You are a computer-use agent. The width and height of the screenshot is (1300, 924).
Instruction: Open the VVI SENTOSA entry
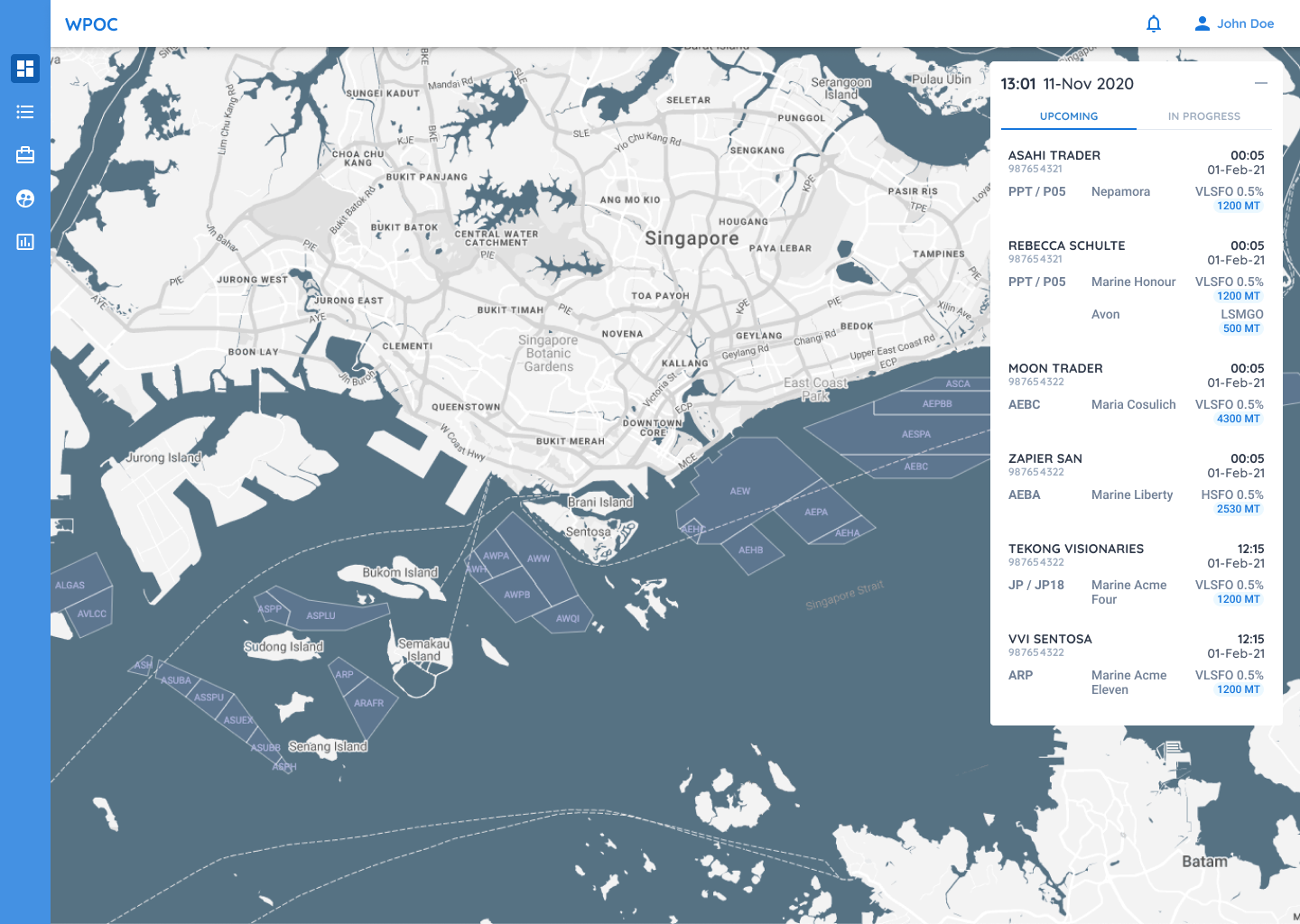click(x=1050, y=639)
